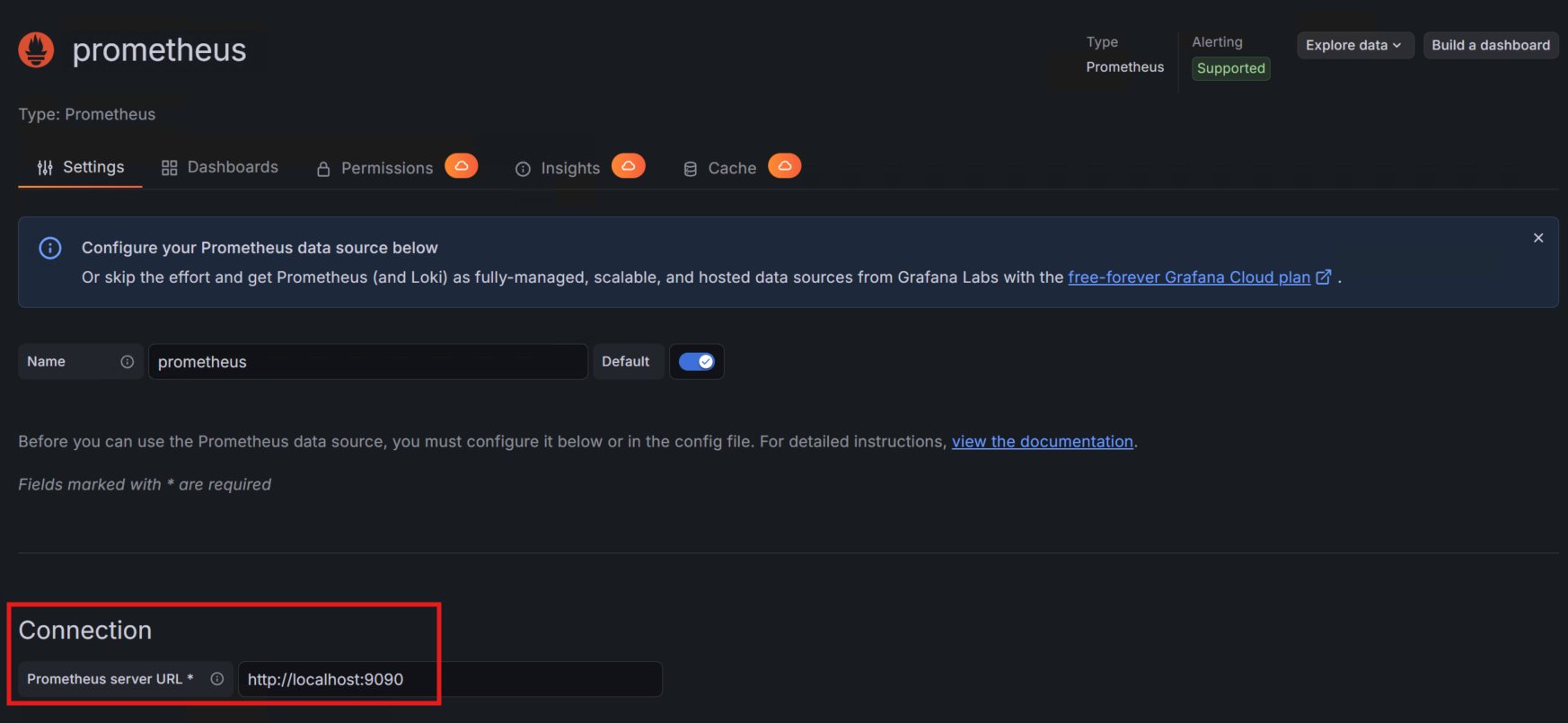Click the cloud badge next to Permissions

pos(462,166)
